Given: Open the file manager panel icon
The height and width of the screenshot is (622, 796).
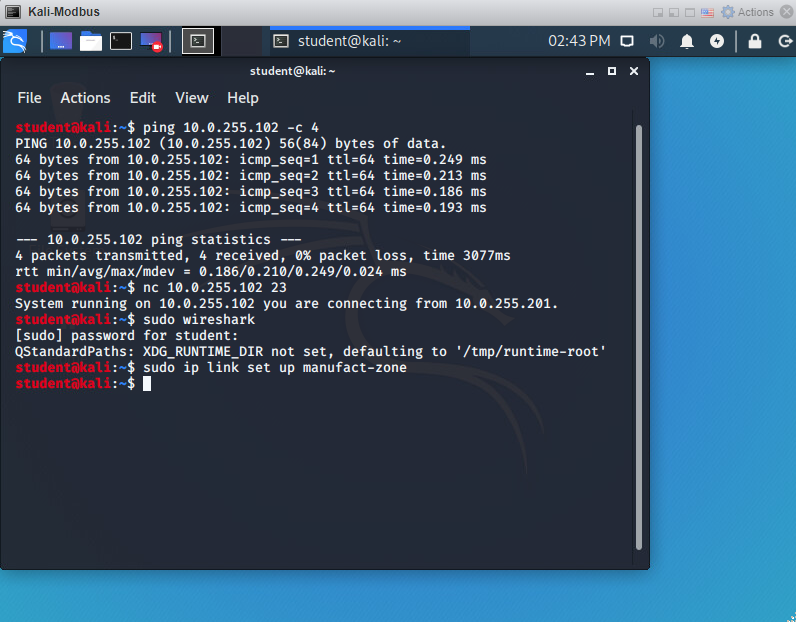Looking at the screenshot, I should (91, 41).
